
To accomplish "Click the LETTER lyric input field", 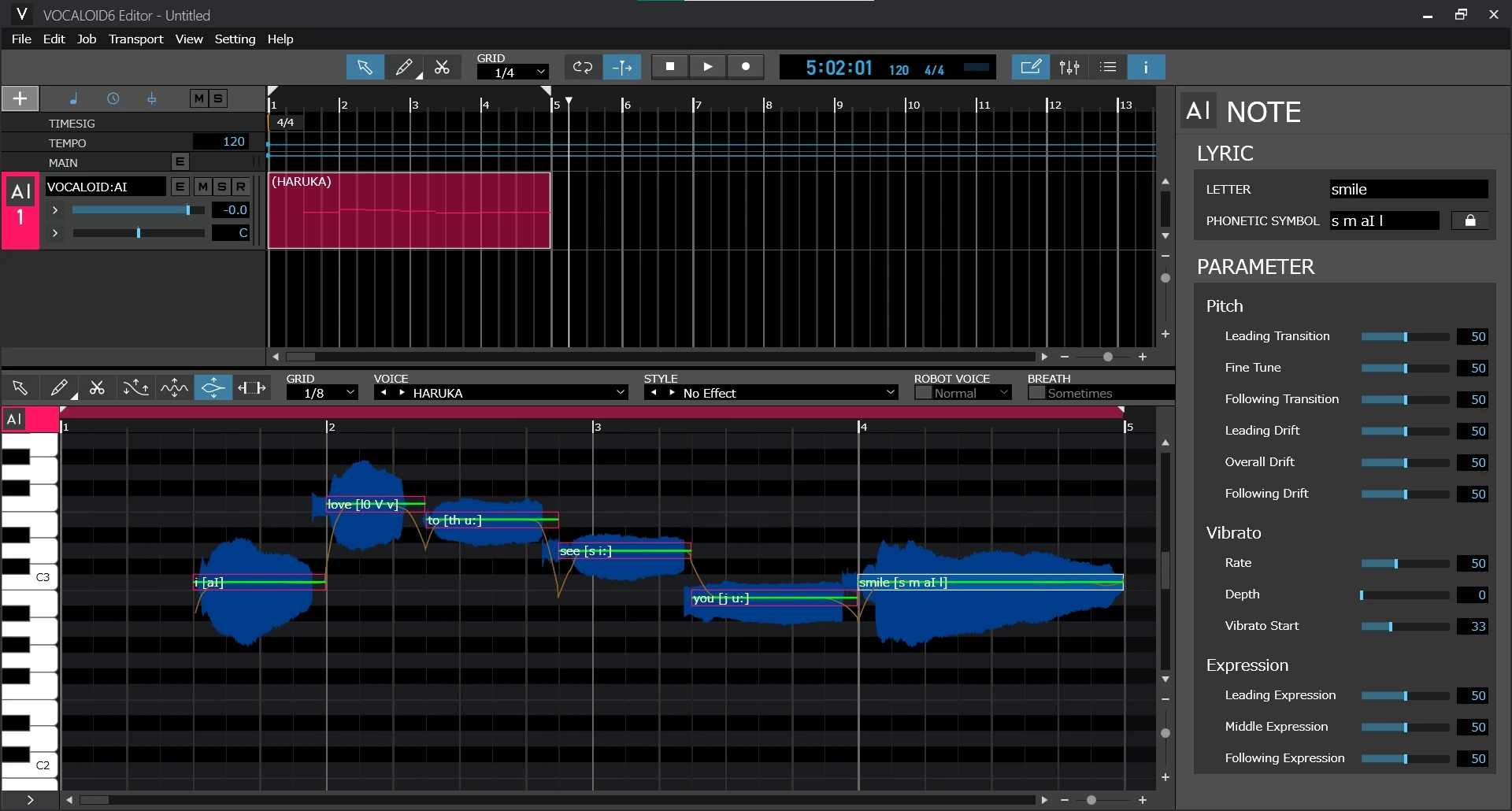I will [x=1409, y=190].
